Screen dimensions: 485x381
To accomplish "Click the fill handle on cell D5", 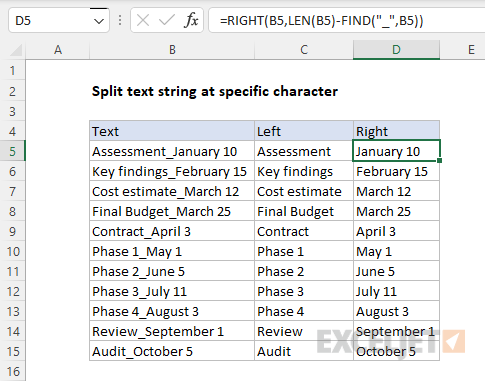I will pyautogui.click(x=440, y=160).
